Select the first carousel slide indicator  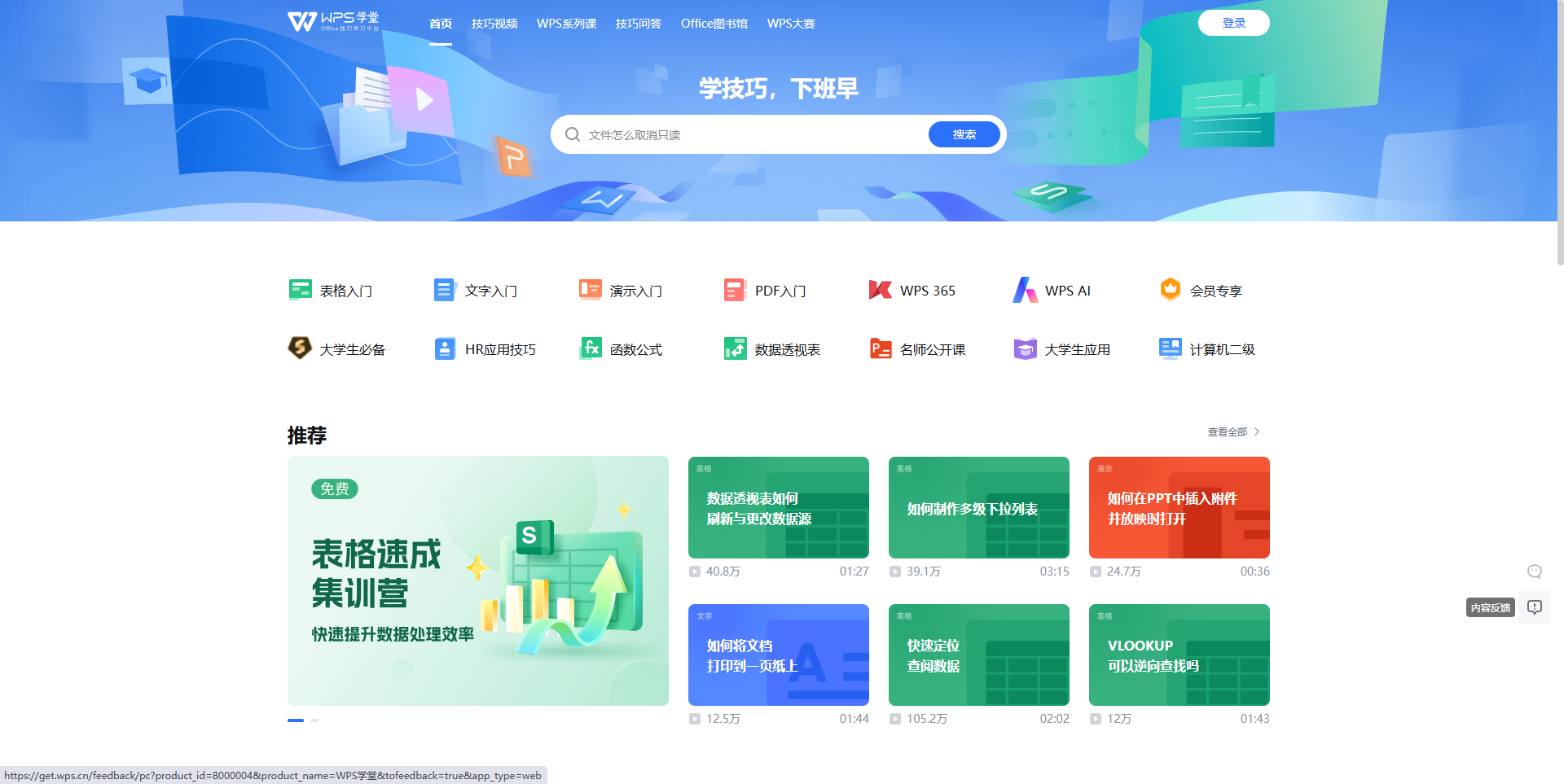tap(296, 720)
